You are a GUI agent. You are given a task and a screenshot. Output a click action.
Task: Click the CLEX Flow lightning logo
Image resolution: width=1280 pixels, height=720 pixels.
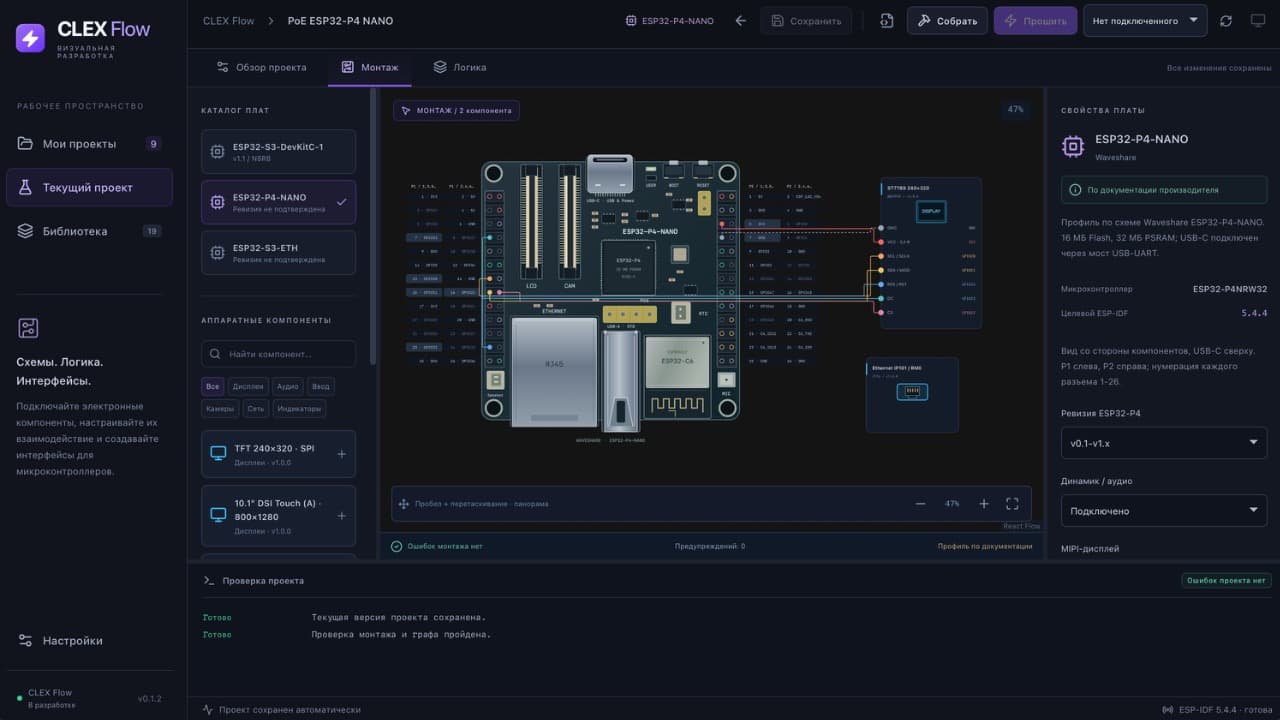click(30, 38)
